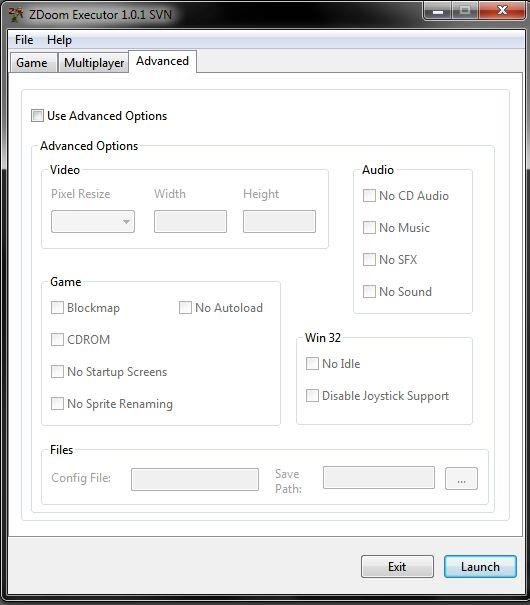Toggle No Music checkbox
This screenshot has width=530, height=605.
click(x=369, y=228)
